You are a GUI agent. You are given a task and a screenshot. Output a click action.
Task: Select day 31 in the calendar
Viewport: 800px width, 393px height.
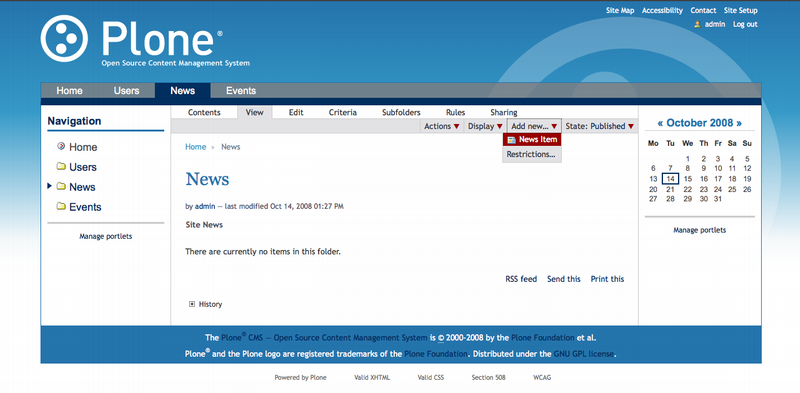point(718,199)
